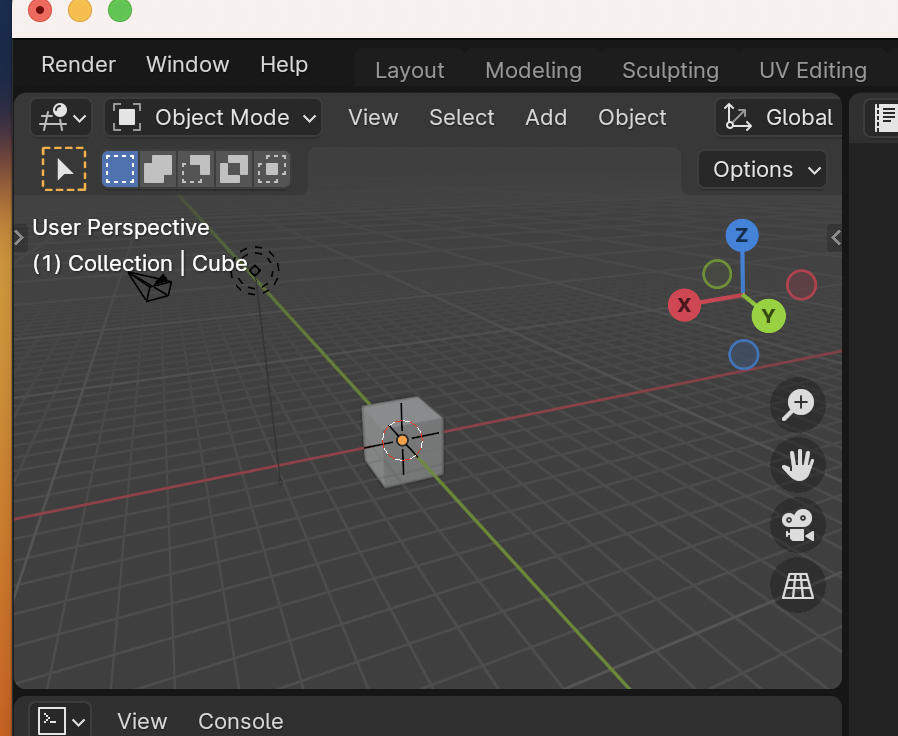This screenshot has width=898, height=736.
Task: Open the Add menu in the viewport header
Action: [x=546, y=117]
